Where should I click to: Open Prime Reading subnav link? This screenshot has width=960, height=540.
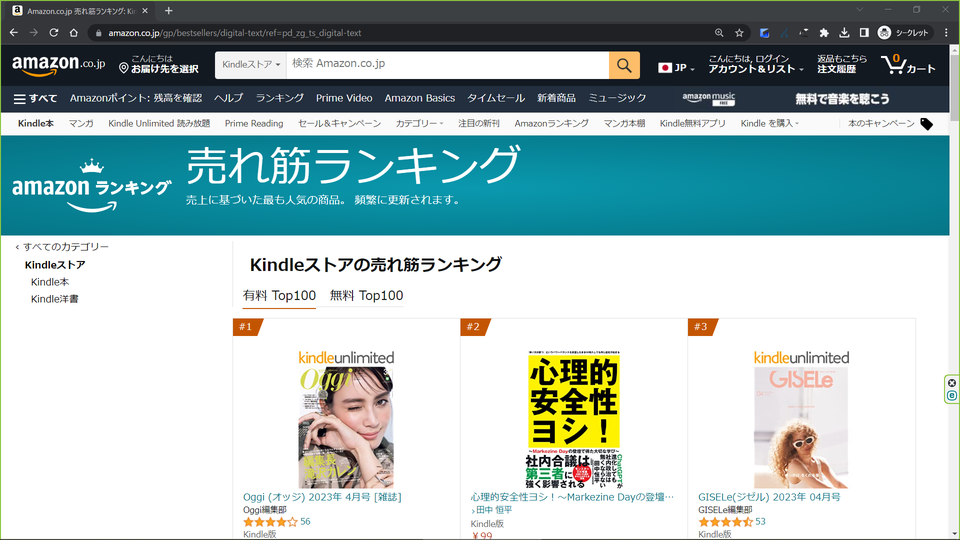click(x=254, y=124)
